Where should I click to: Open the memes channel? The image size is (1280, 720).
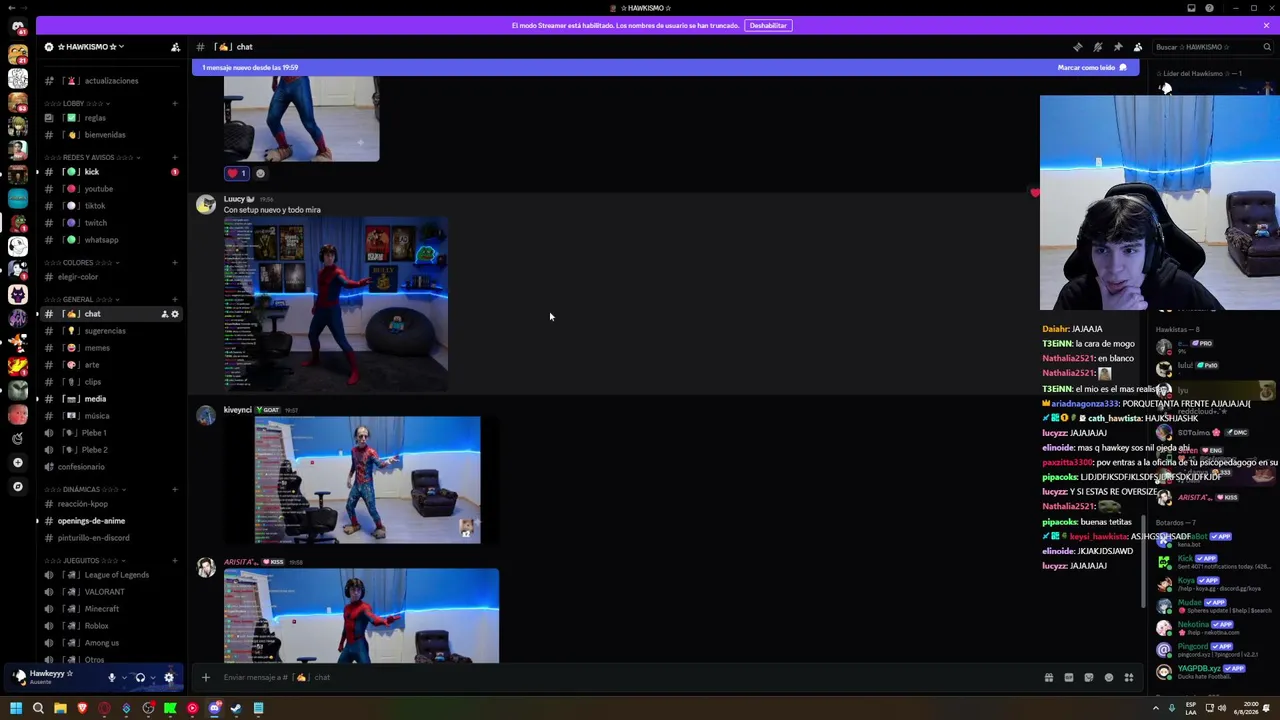pyautogui.click(x=111, y=348)
